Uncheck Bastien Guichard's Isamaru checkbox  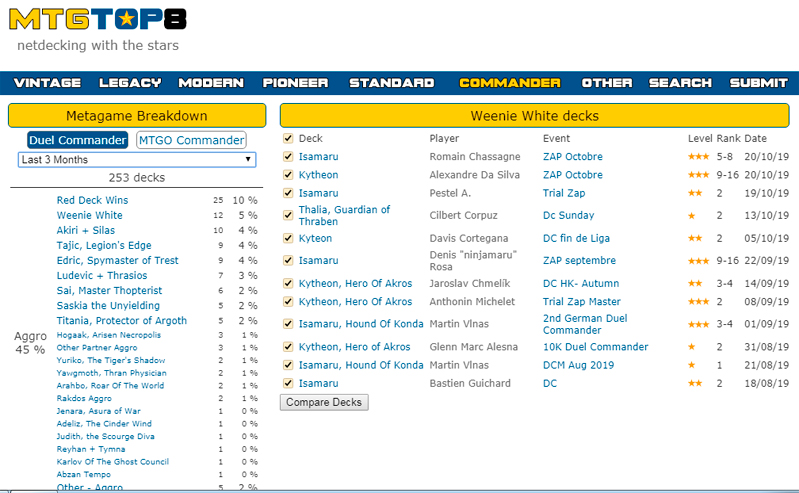(288, 383)
